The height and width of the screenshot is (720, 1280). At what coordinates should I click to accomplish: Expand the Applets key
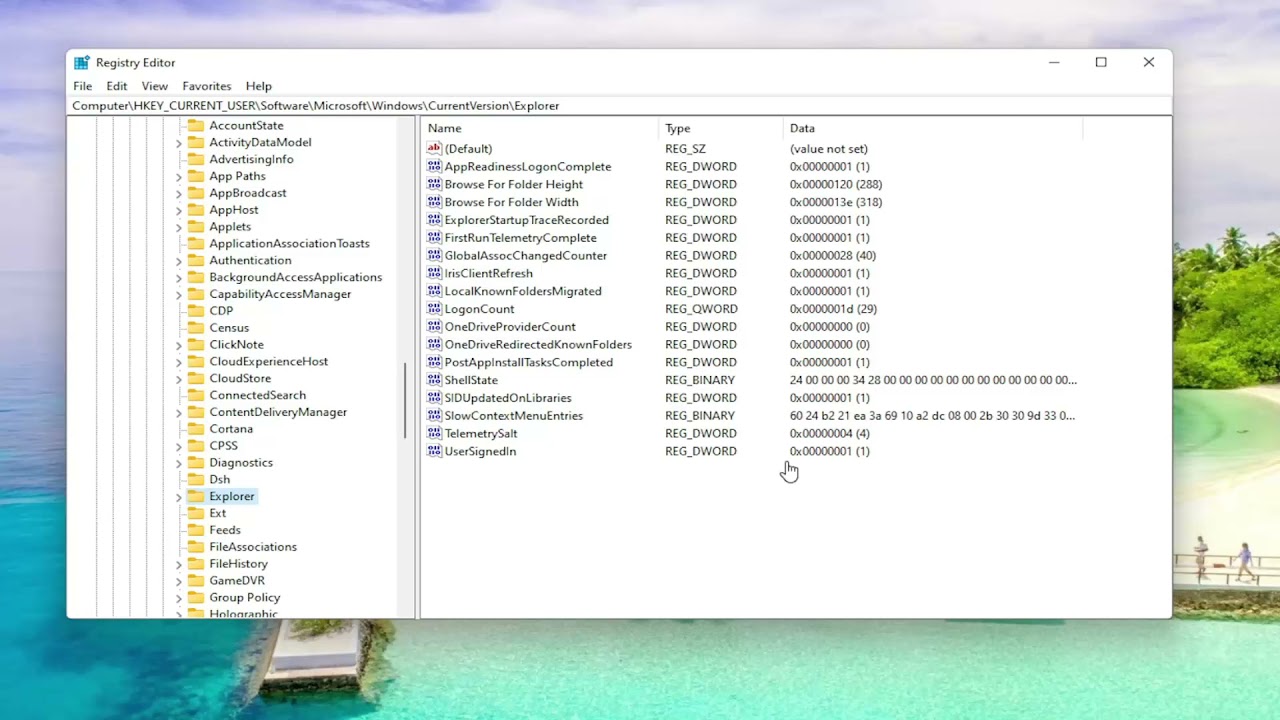(179, 227)
